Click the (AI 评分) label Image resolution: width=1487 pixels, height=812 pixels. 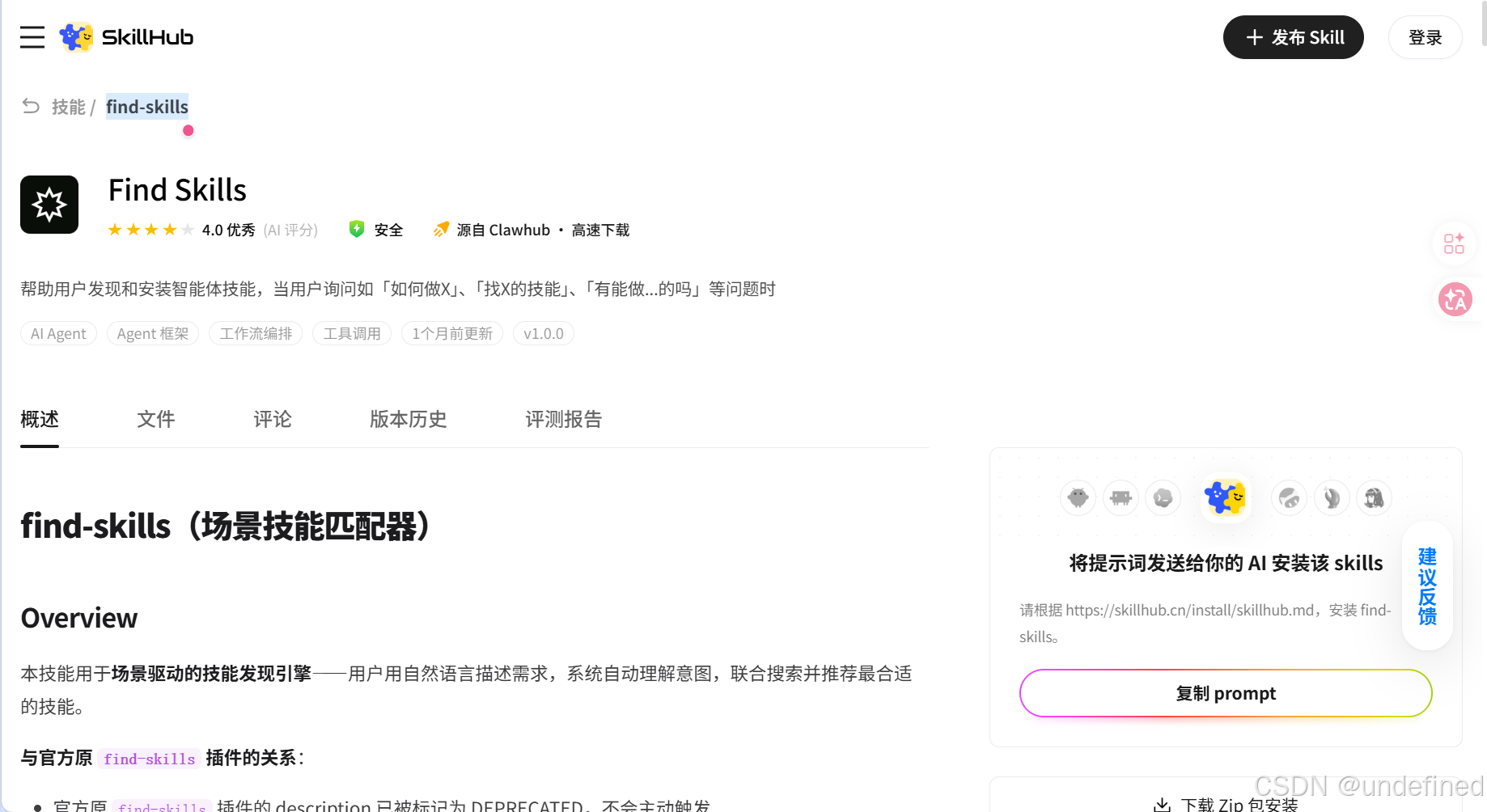coord(290,230)
